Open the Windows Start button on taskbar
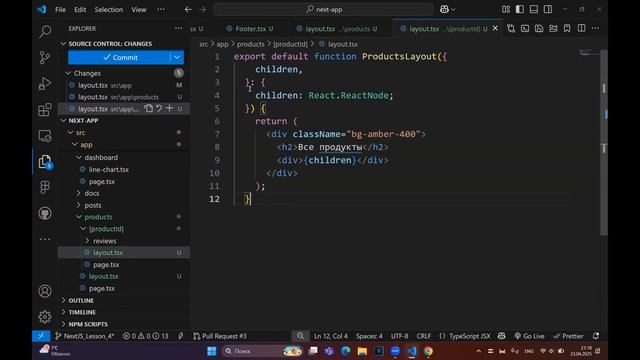640x360 pixels. [211, 351]
